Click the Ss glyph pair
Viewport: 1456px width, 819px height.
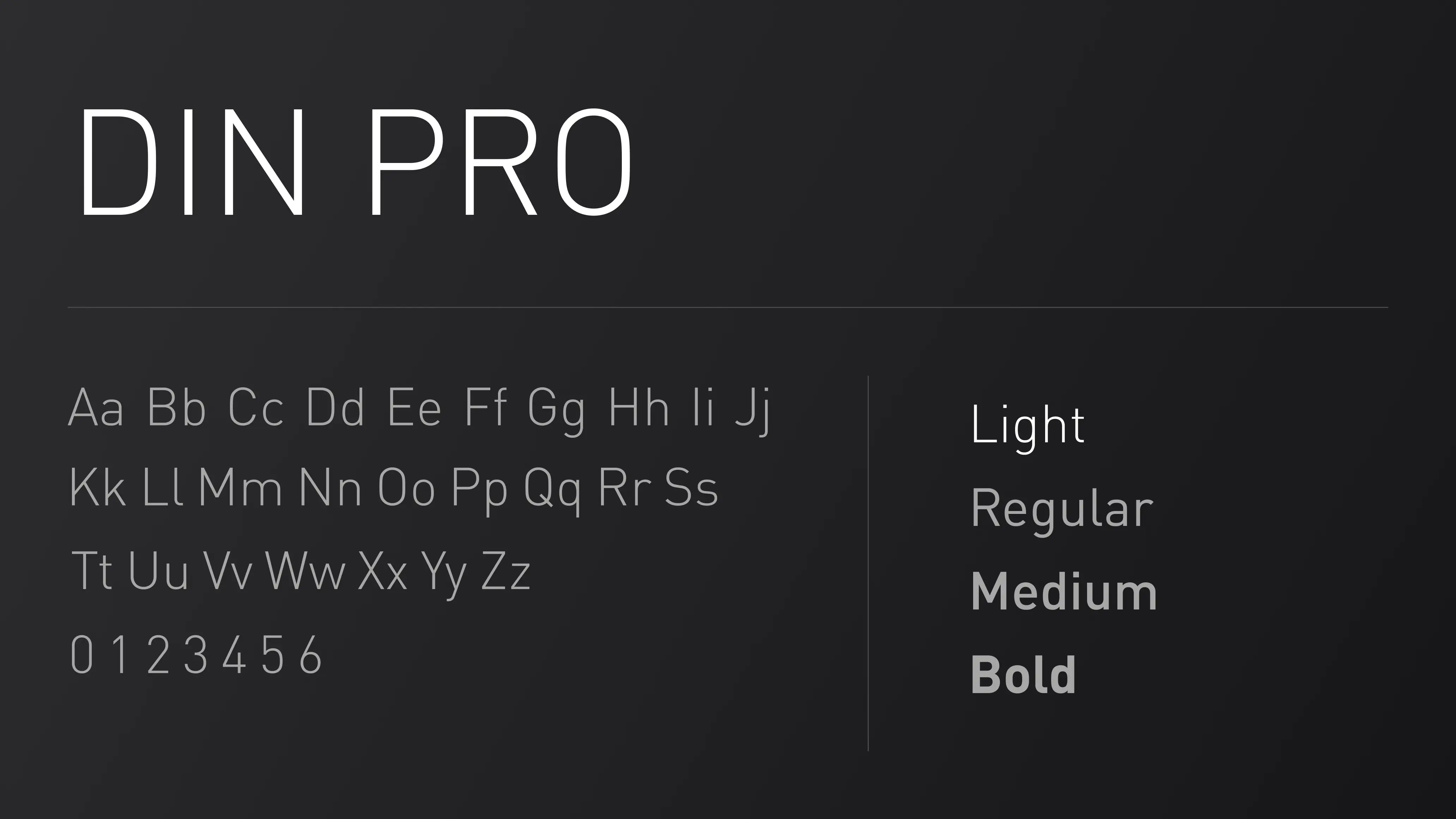coord(691,487)
